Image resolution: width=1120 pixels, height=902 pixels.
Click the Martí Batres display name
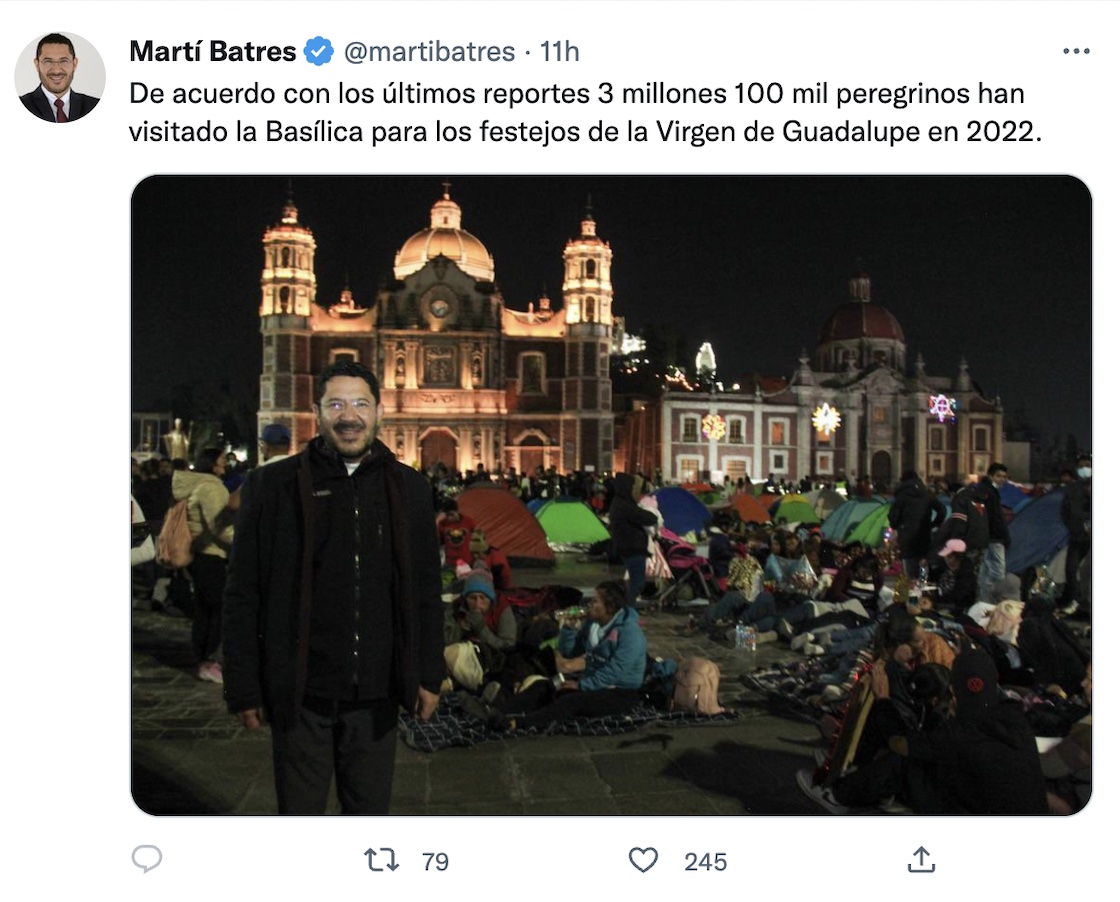[x=213, y=51]
